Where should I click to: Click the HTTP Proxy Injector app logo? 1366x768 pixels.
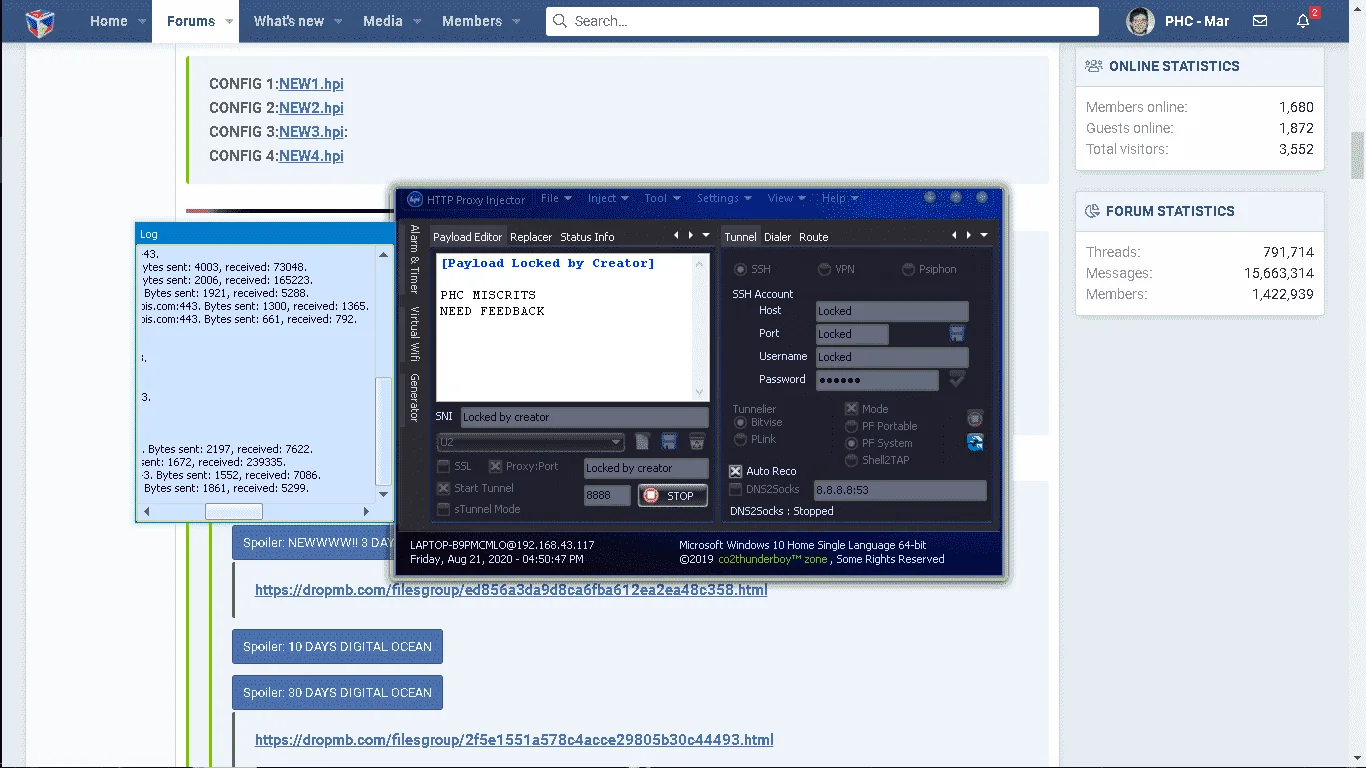pyautogui.click(x=414, y=199)
